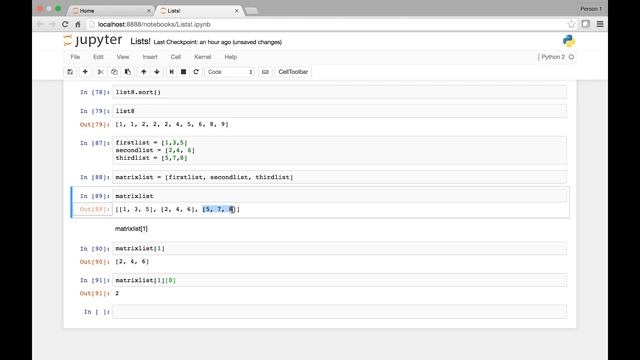Reload the browser page
The width and height of the screenshot is (640, 360).
tap(65, 24)
